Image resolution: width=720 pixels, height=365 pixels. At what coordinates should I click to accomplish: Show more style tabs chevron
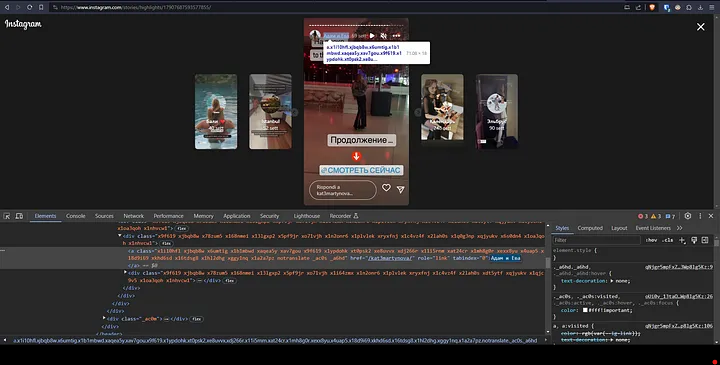(x=679, y=228)
